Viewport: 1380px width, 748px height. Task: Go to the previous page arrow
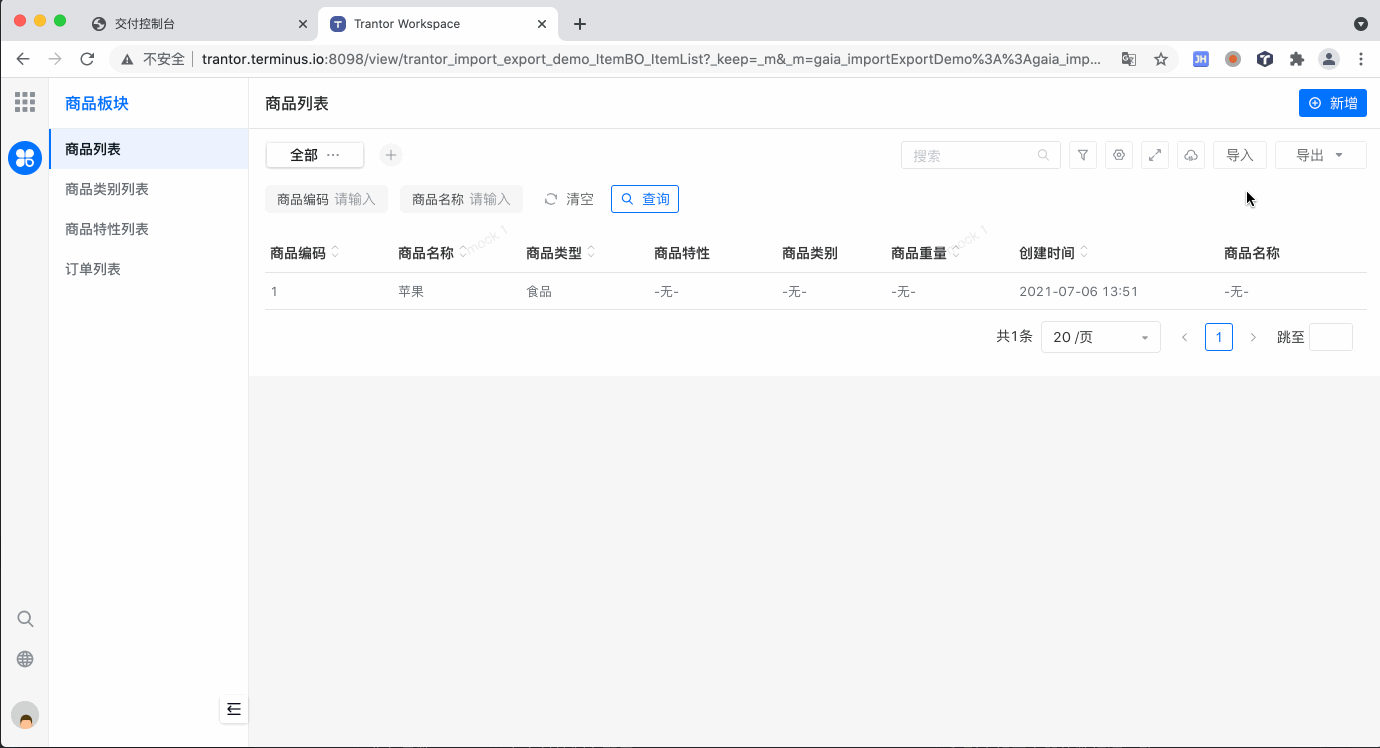point(1185,337)
